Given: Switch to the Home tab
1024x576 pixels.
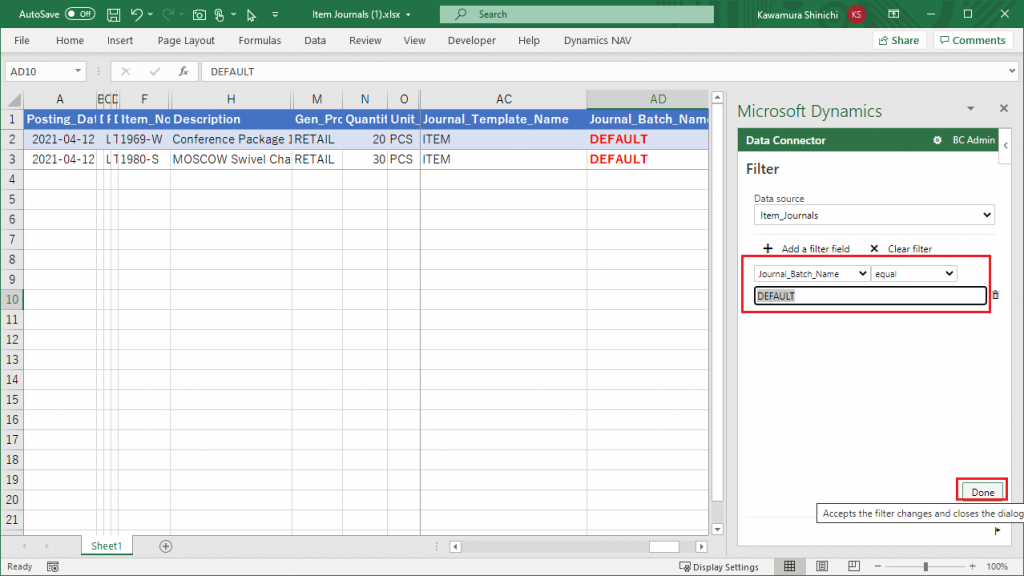Looking at the screenshot, I should 70,40.
